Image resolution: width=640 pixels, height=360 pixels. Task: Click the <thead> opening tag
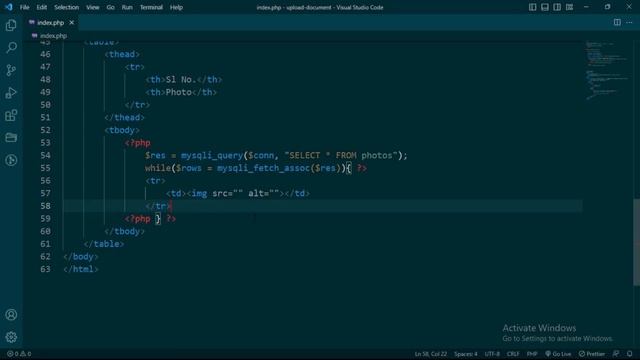(x=122, y=54)
